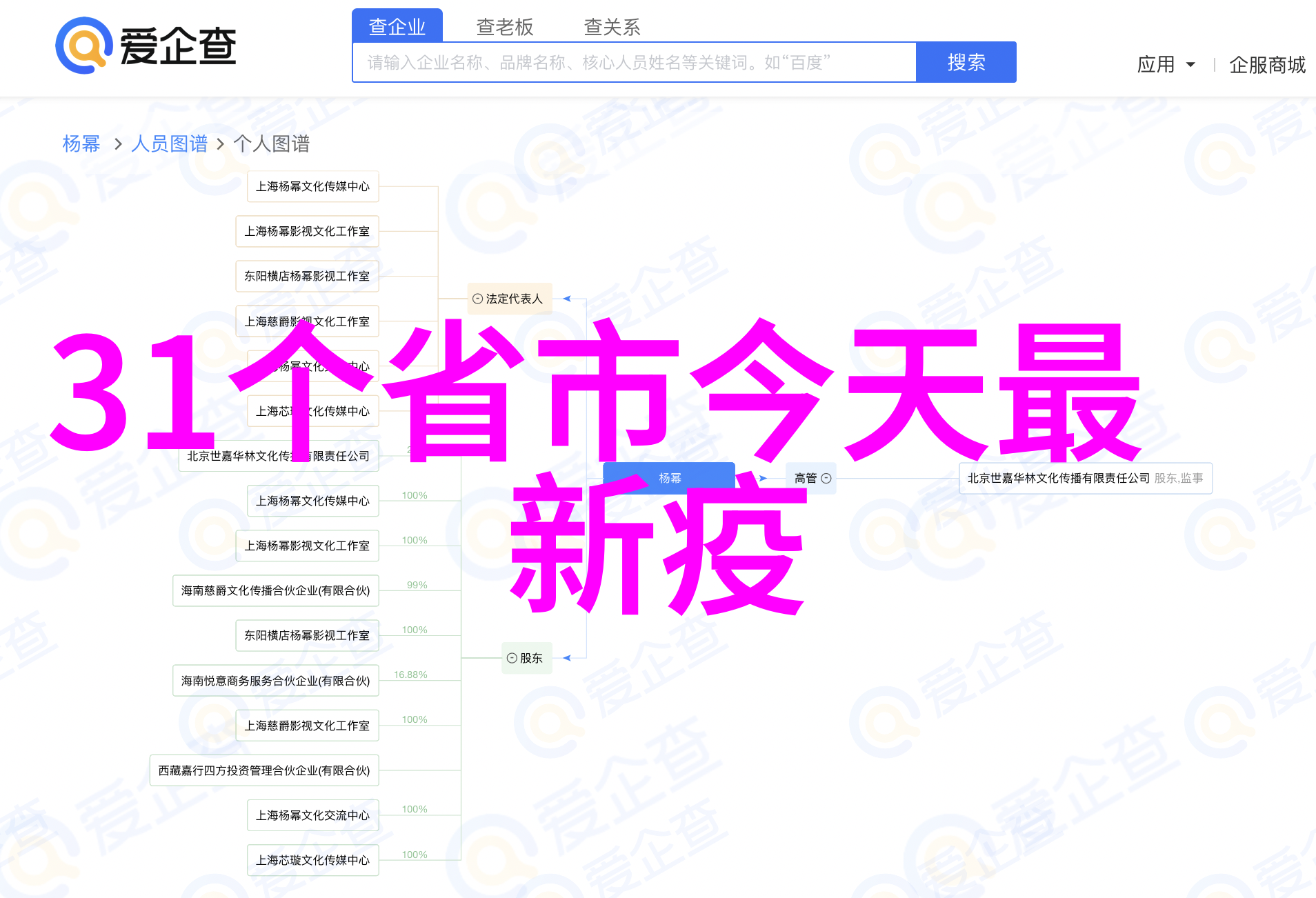Click the 搜索 search button

point(966,62)
